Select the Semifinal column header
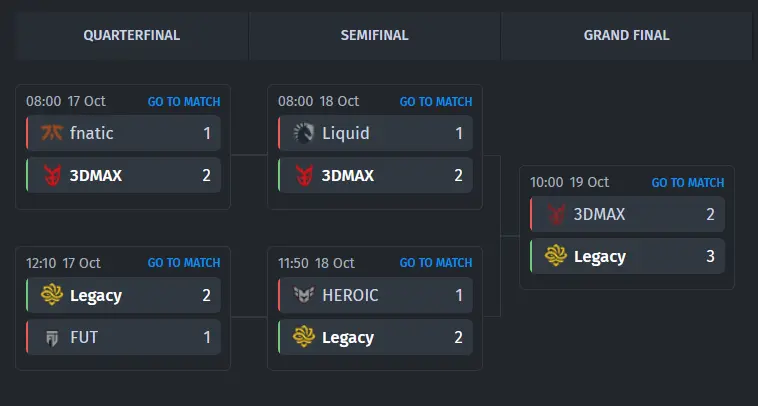758x406 pixels. click(374, 36)
